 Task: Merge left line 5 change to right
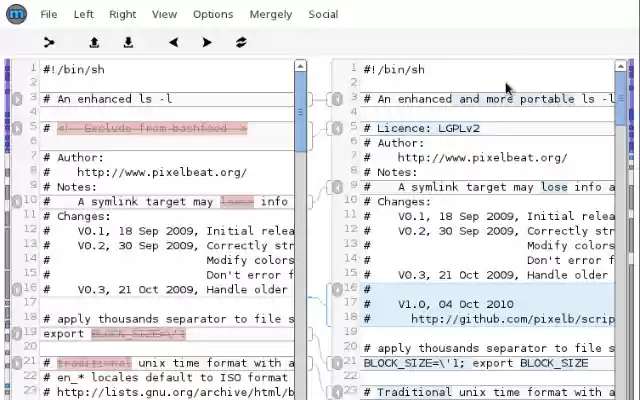17,128
